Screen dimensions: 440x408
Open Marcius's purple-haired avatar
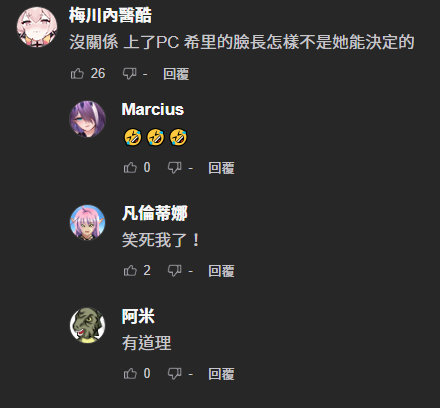[x=87, y=119]
